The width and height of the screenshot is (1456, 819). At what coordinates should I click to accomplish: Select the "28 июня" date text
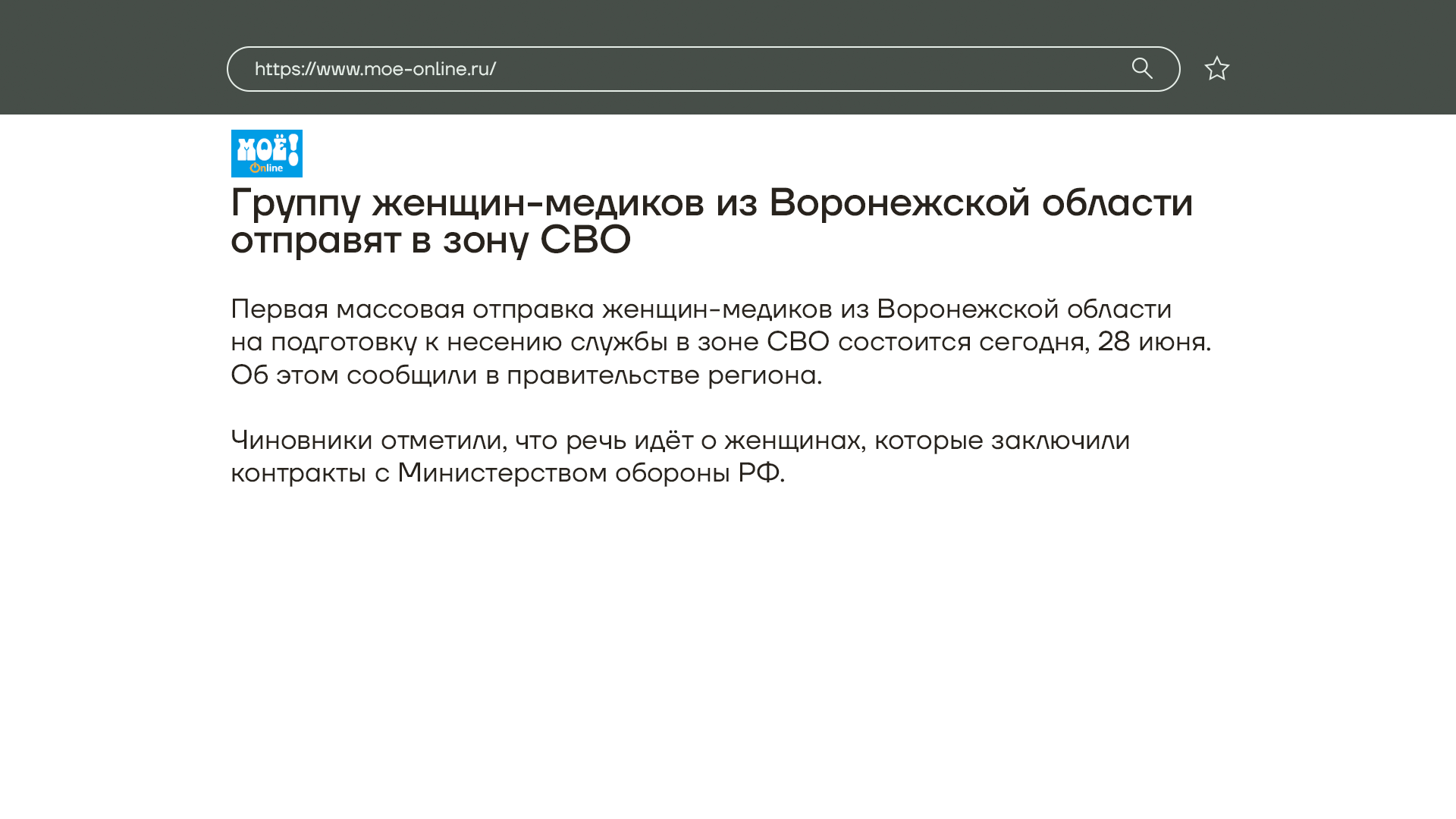(x=1152, y=342)
